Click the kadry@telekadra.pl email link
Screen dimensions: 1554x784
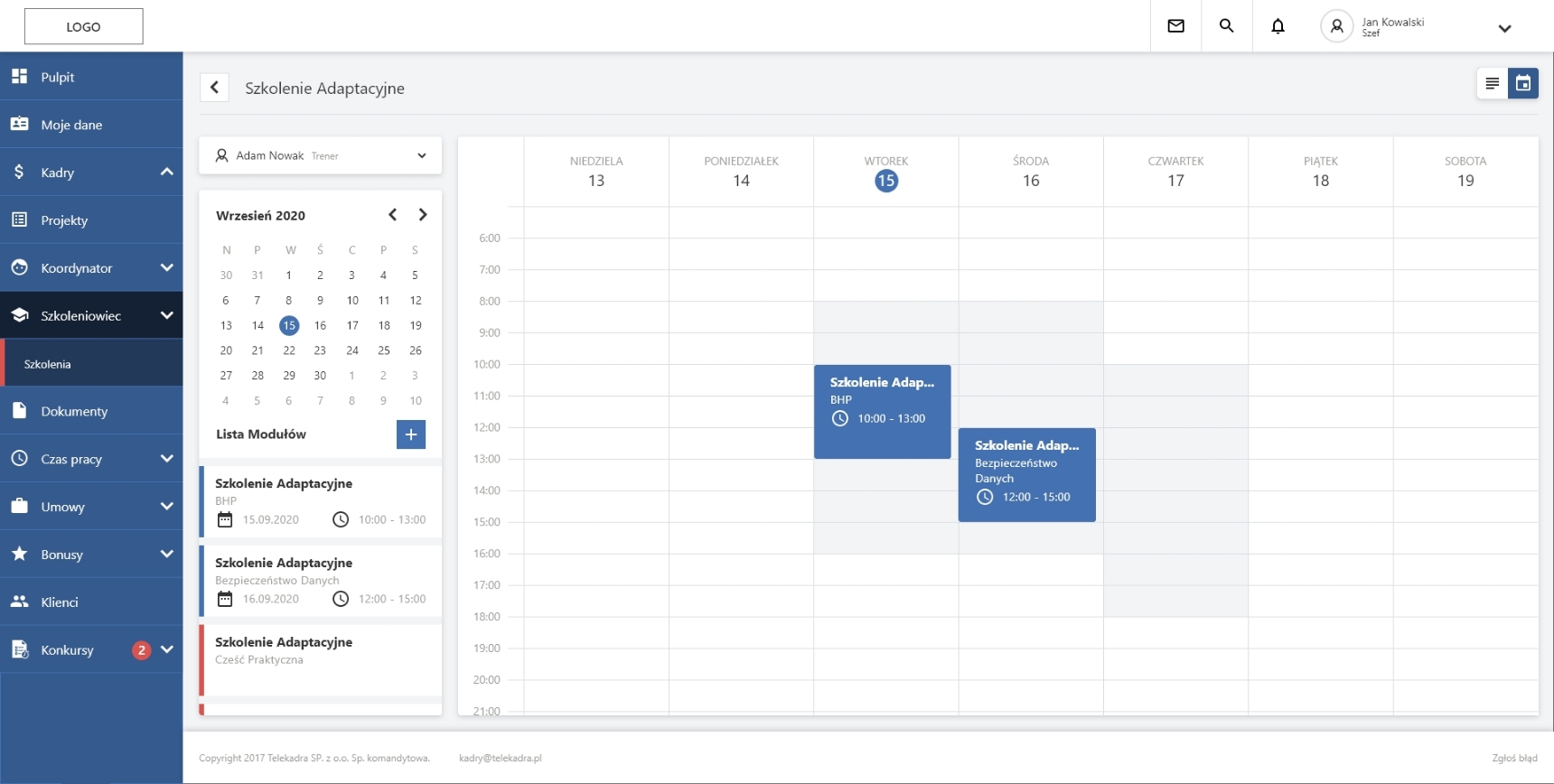coord(500,758)
